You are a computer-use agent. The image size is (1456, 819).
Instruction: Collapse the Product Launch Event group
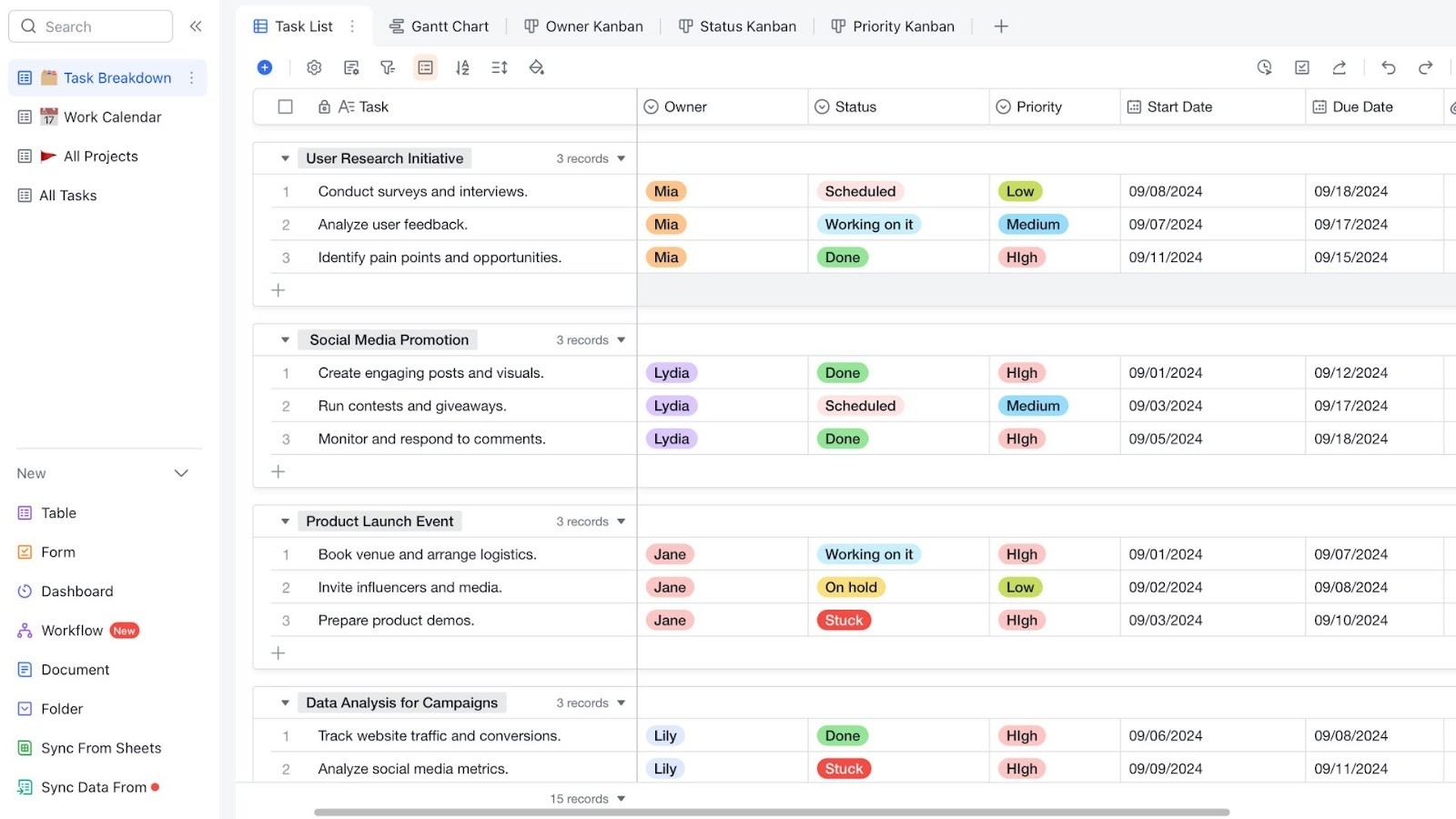click(x=285, y=521)
